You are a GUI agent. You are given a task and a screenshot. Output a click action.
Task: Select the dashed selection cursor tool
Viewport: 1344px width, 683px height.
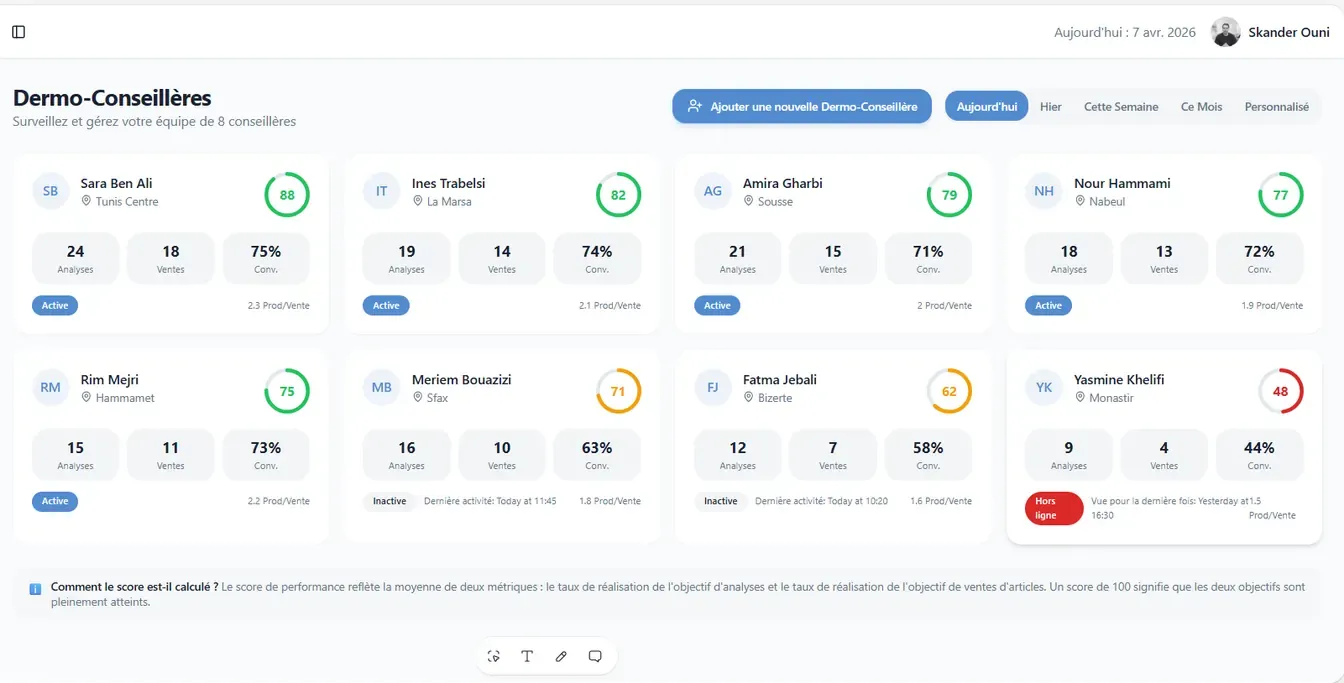click(493, 656)
